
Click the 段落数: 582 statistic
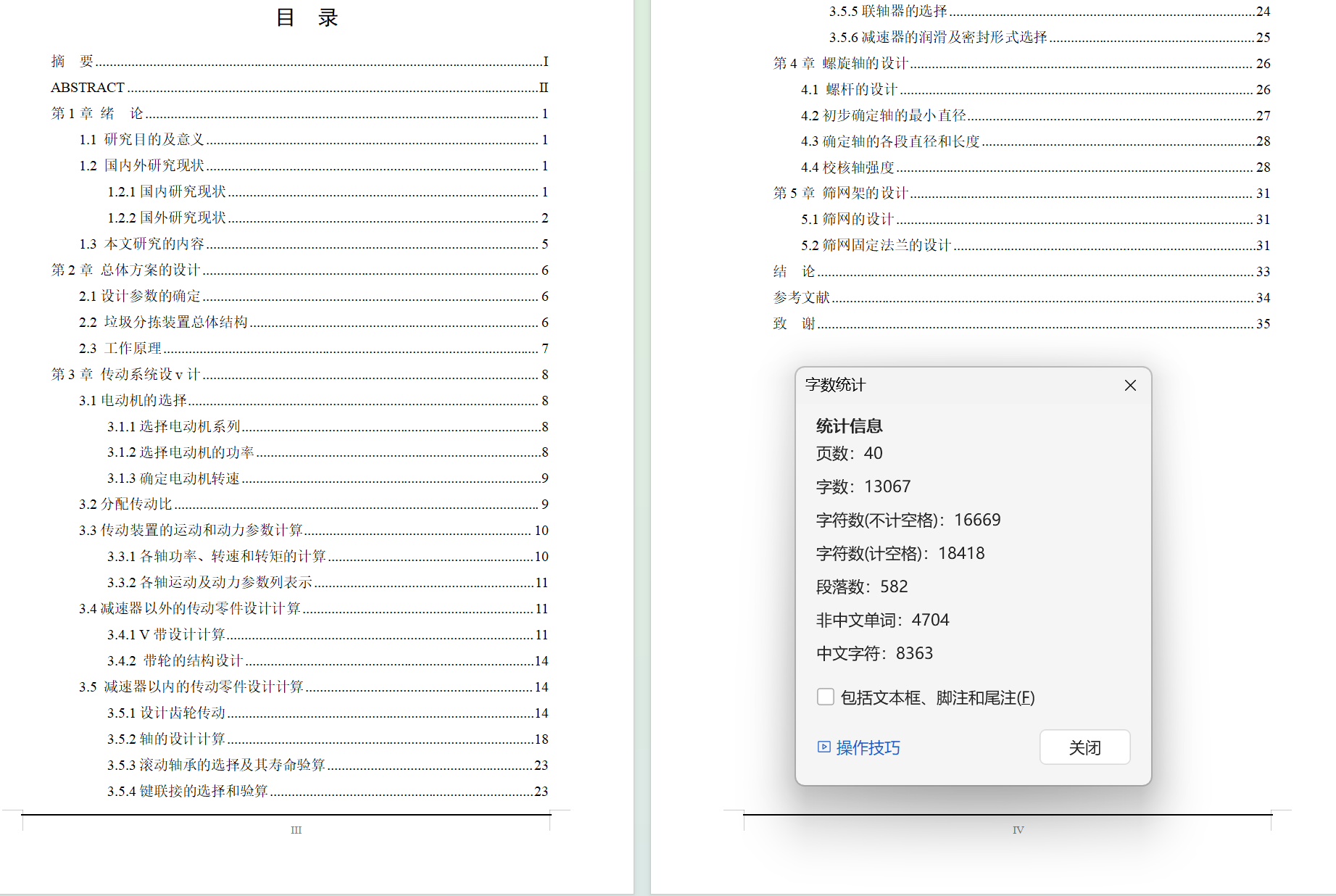coord(862,587)
